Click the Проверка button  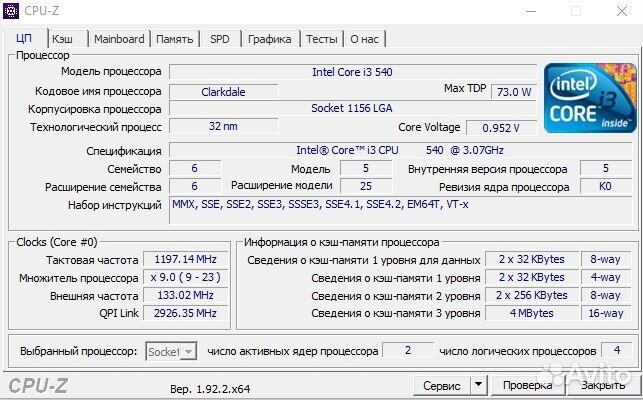pyautogui.click(x=527, y=385)
